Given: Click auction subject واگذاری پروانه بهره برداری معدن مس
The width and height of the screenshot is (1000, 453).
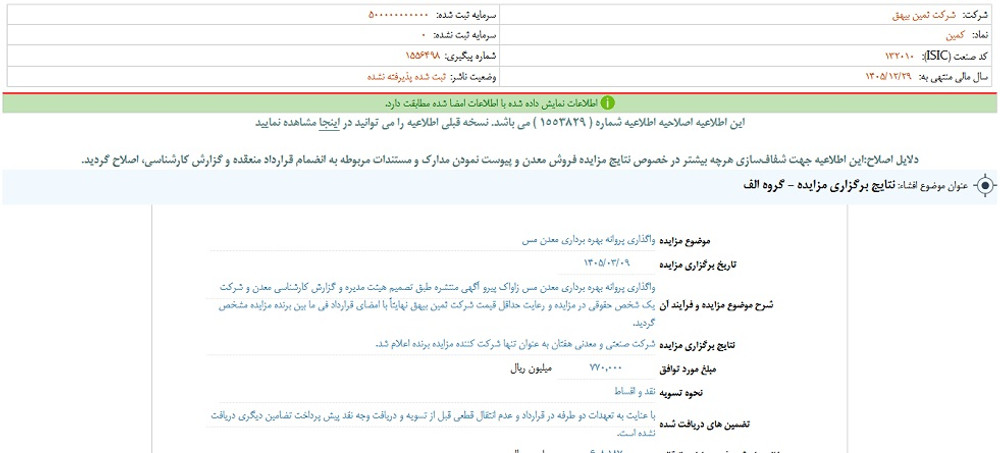Looking at the screenshot, I should tap(589, 241).
